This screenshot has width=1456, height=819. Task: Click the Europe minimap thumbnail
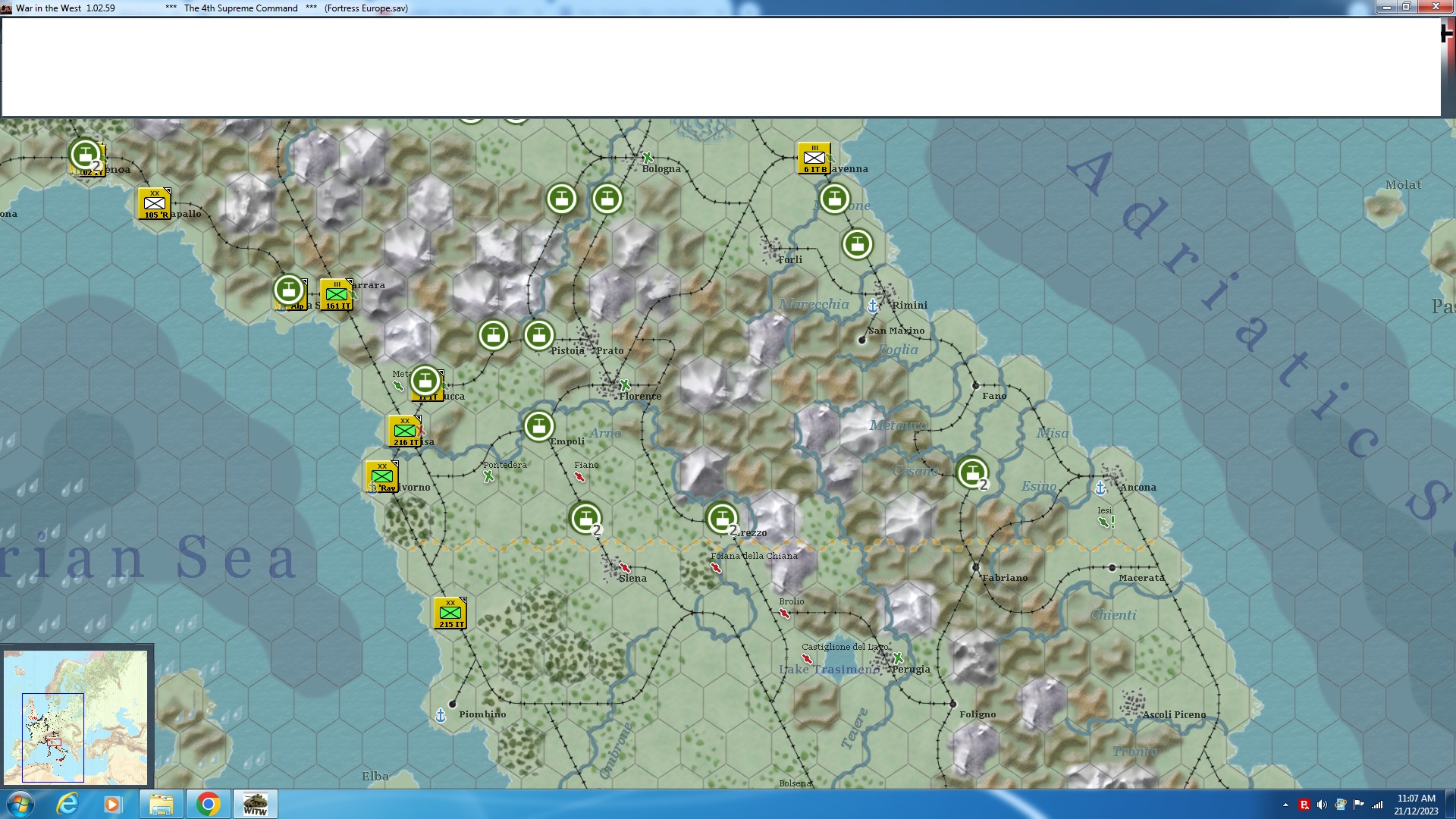76,717
